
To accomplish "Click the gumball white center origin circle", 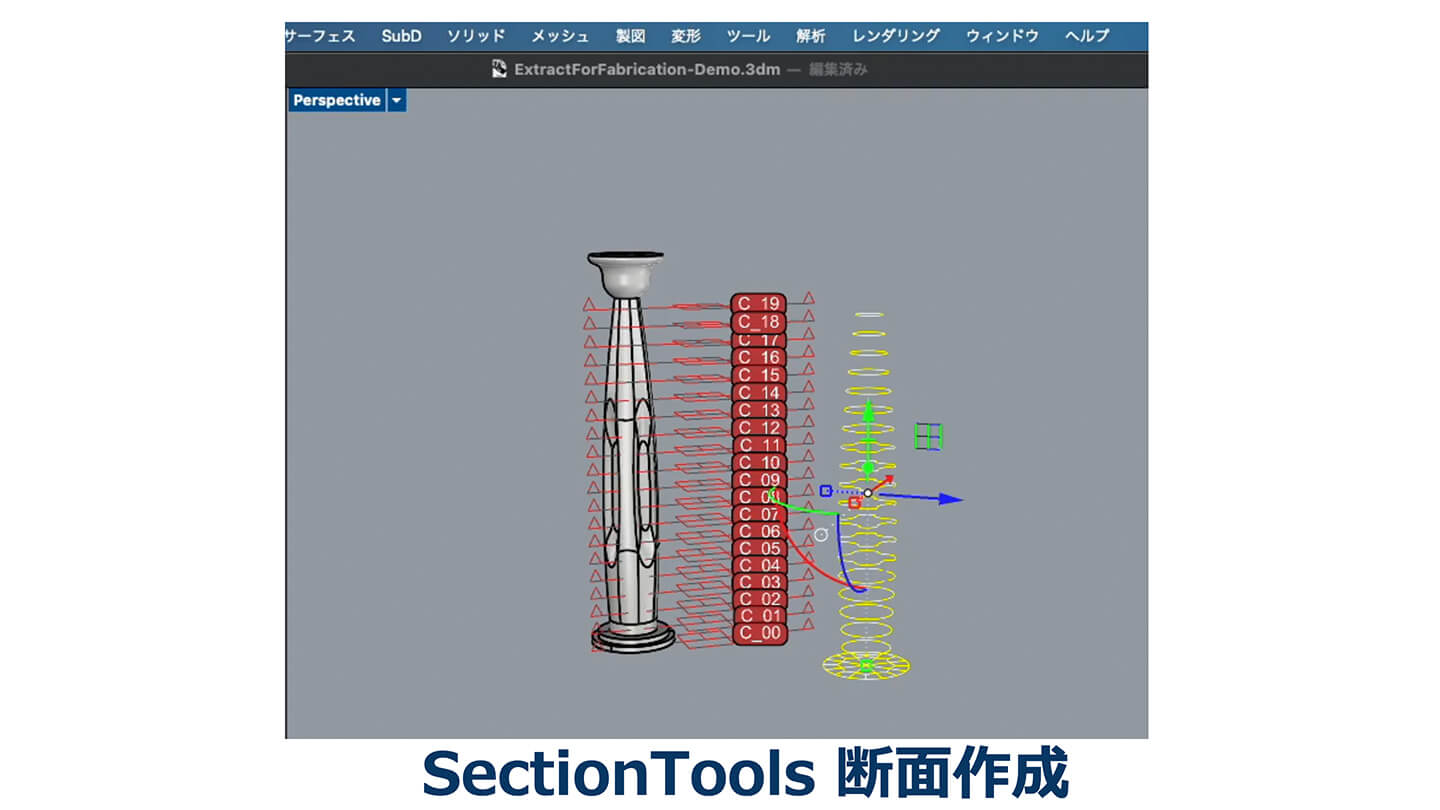I will click(x=868, y=493).
